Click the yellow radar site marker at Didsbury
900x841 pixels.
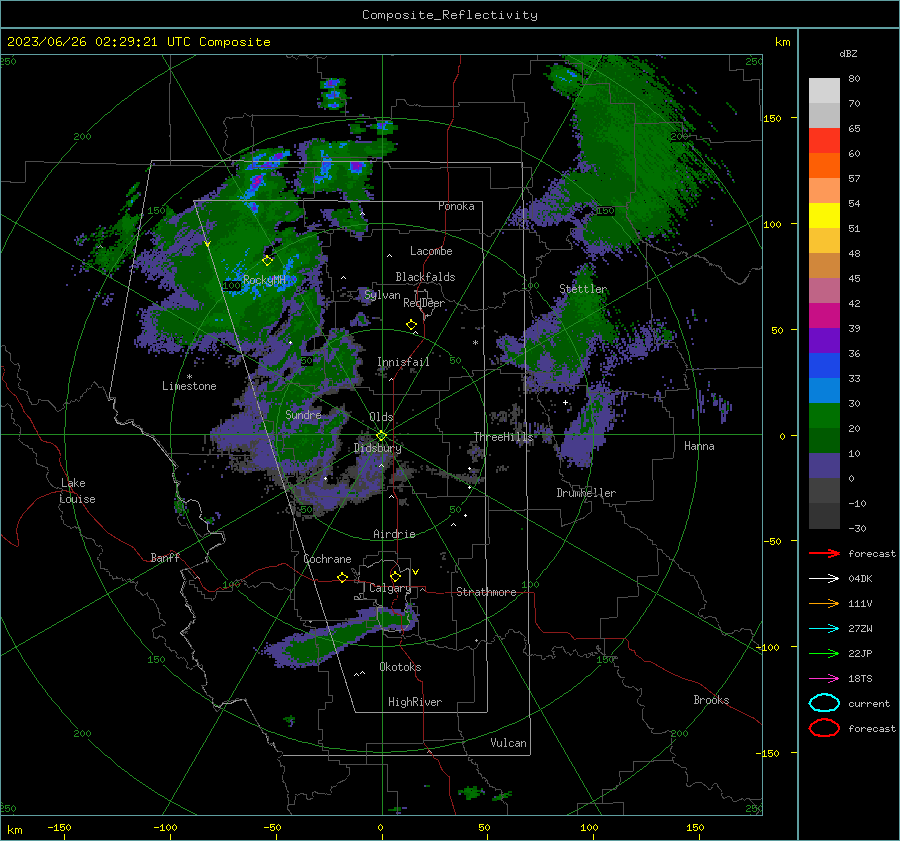[382, 436]
